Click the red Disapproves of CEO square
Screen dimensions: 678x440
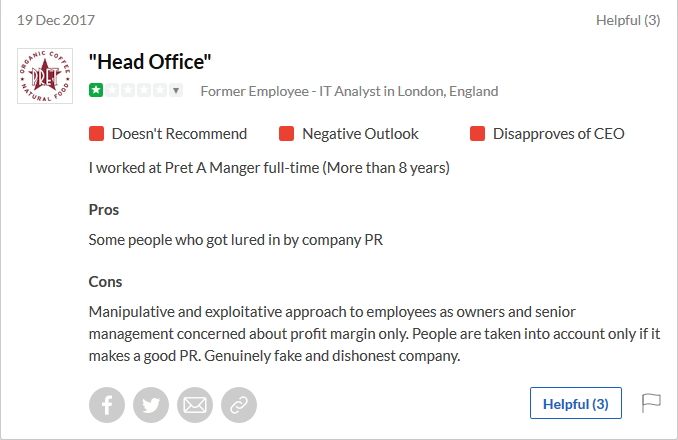pos(477,133)
